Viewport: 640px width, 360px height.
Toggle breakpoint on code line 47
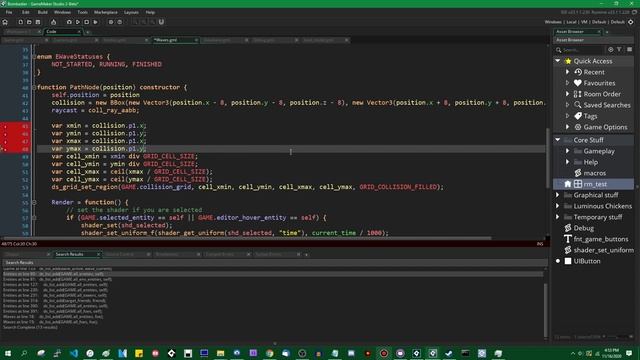point(5,141)
